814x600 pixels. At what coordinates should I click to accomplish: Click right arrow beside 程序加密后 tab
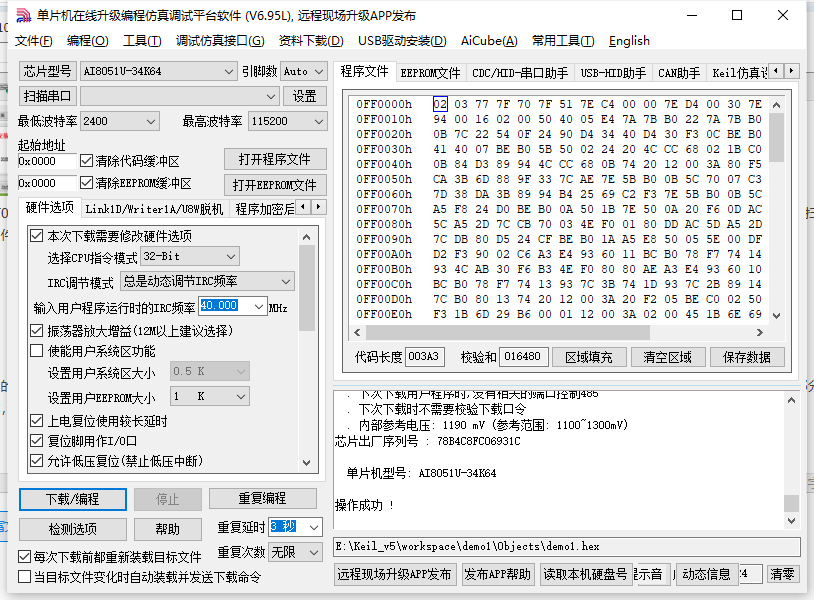[319, 207]
